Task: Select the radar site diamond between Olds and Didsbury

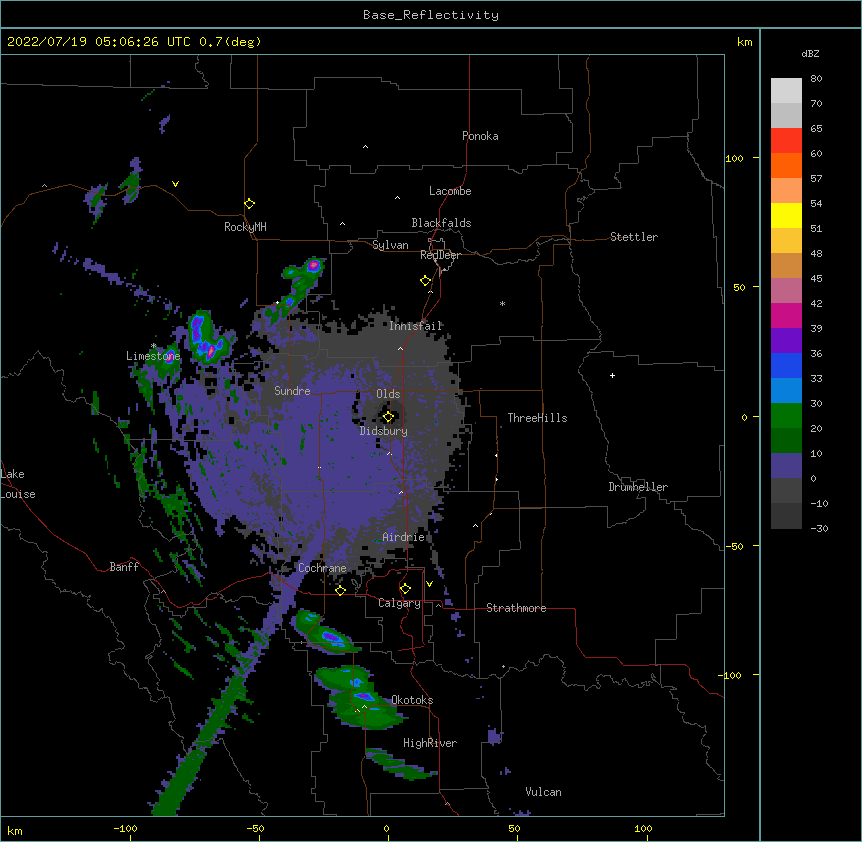Action: point(388,417)
